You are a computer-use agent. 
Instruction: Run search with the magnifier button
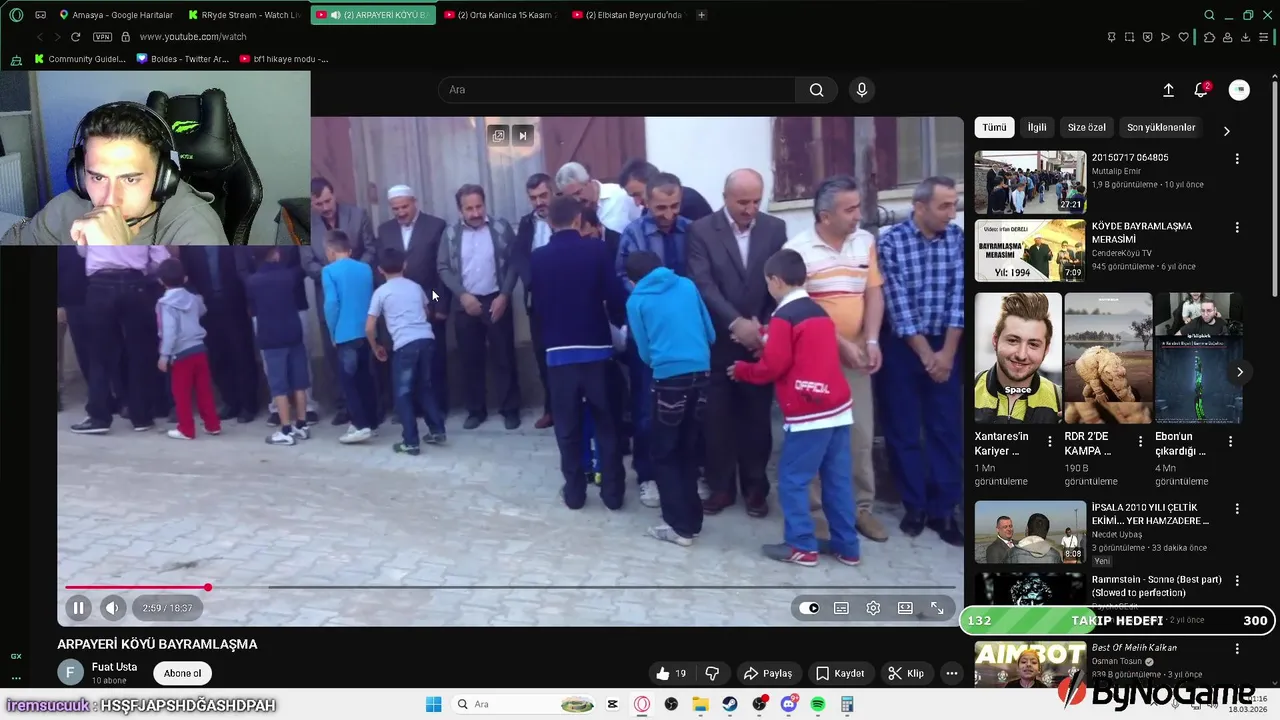tap(817, 90)
